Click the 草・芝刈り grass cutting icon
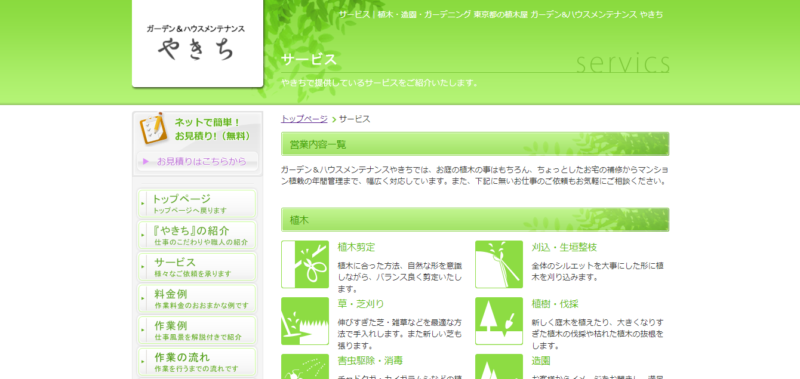This screenshot has width=800, height=379. tap(305, 321)
